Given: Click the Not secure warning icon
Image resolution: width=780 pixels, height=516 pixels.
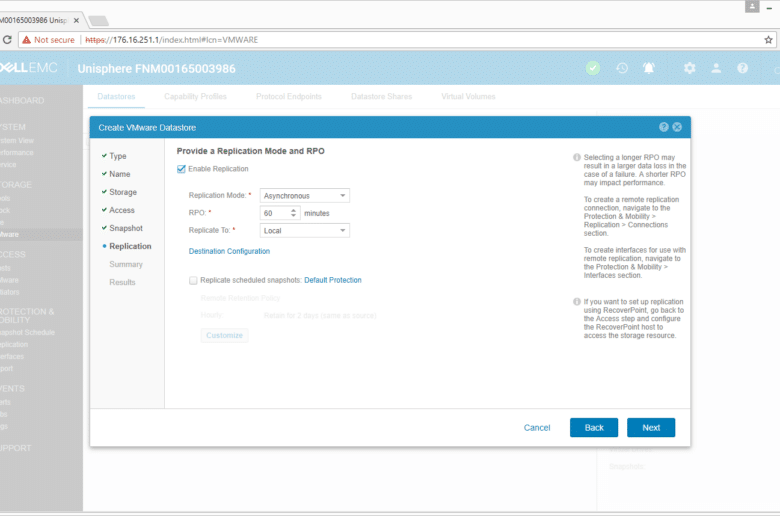Looking at the screenshot, I should click(x=26, y=40).
